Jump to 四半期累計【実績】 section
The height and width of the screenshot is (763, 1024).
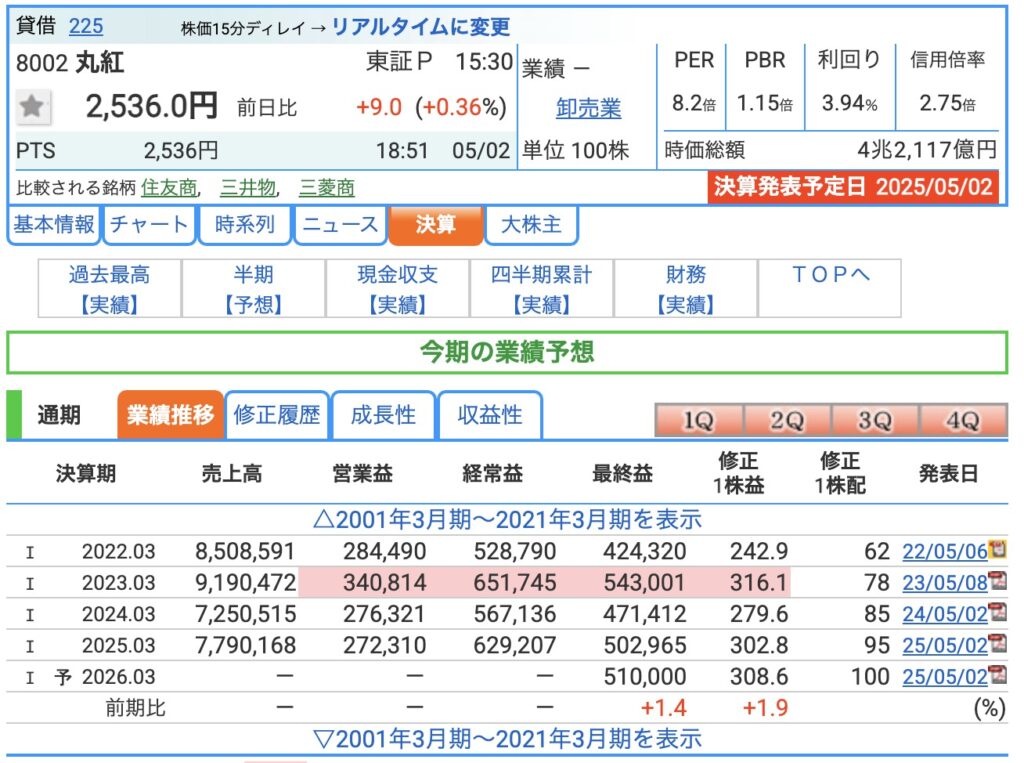(x=541, y=289)
